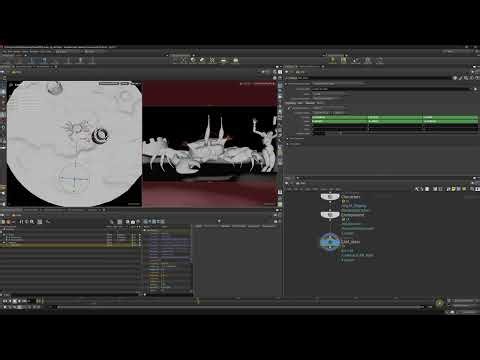480x360 pixels.
Task: Click the round camera object in the top-down viewport
Action: click(100, 135)
